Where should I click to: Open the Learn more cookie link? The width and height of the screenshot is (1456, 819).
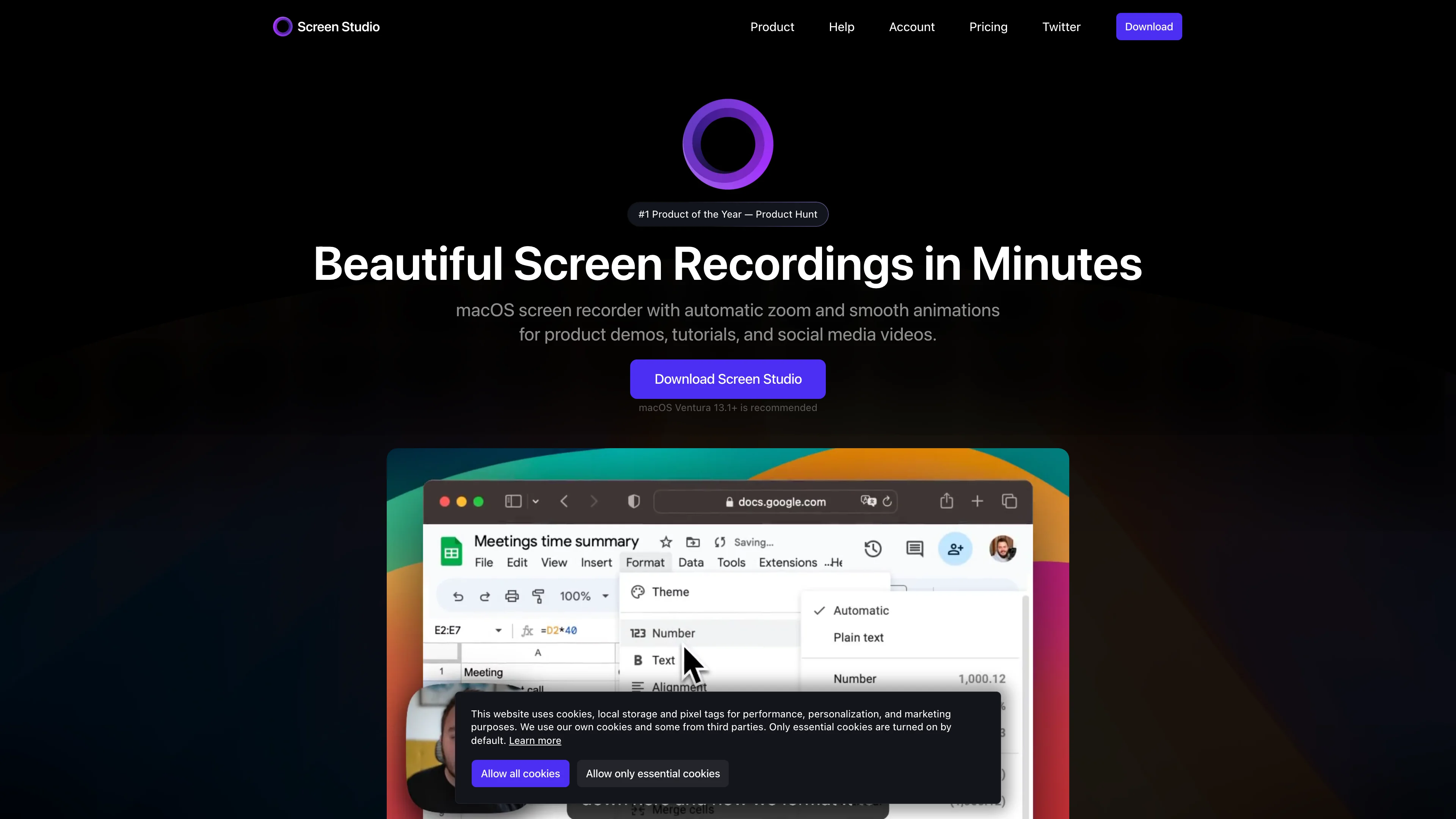click(x=535, y=741)
